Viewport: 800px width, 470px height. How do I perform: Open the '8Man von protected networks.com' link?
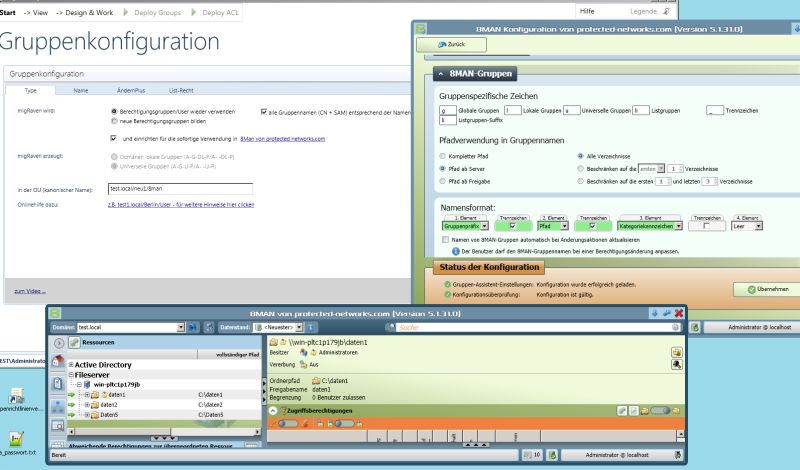[x=282, y=138]
